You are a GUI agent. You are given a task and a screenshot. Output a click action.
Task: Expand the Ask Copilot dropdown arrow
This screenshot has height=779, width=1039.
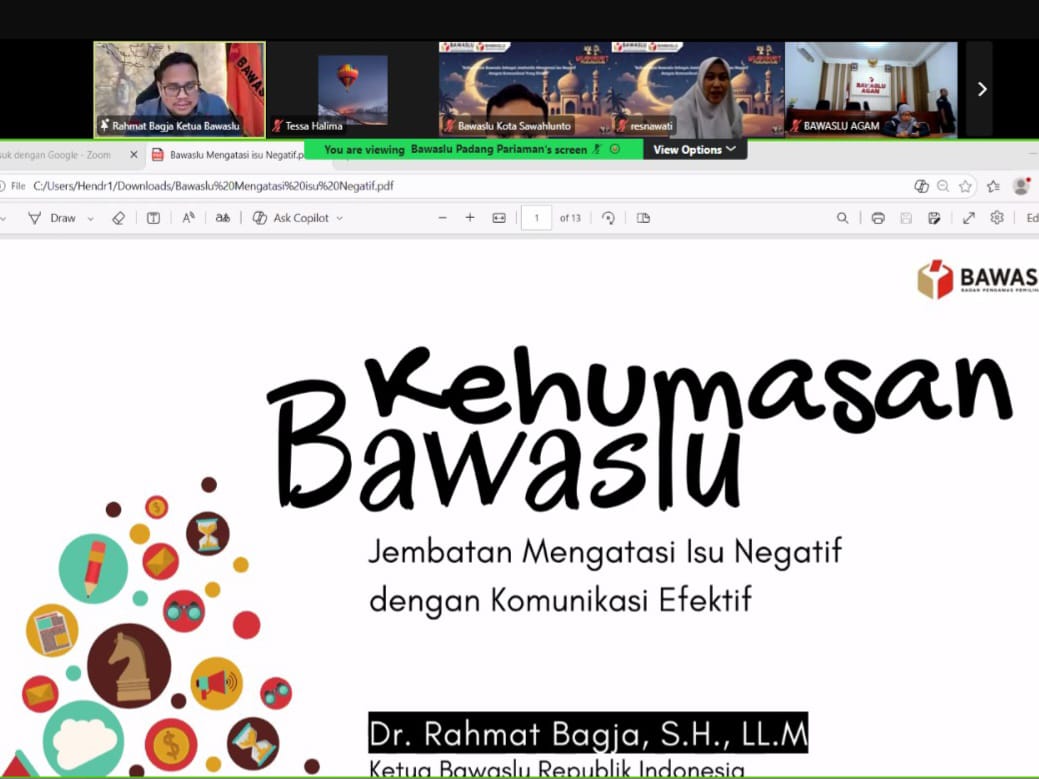(x=338, y=217)
